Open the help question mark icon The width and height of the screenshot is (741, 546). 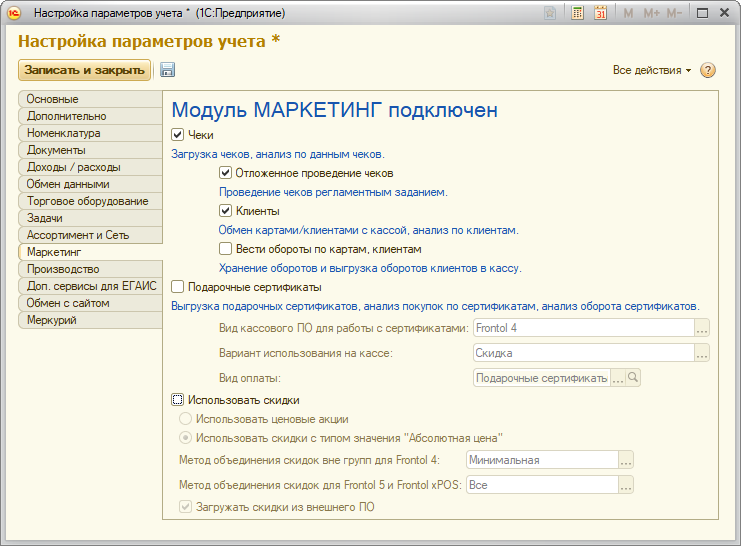click(x=707, y=70)
